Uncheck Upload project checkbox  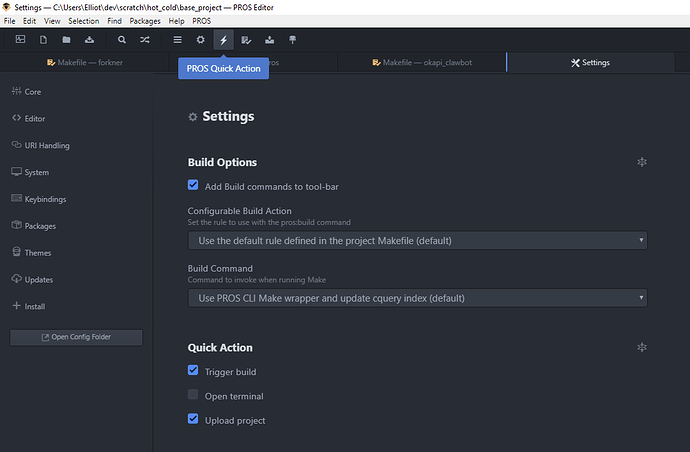pos(193,419)
